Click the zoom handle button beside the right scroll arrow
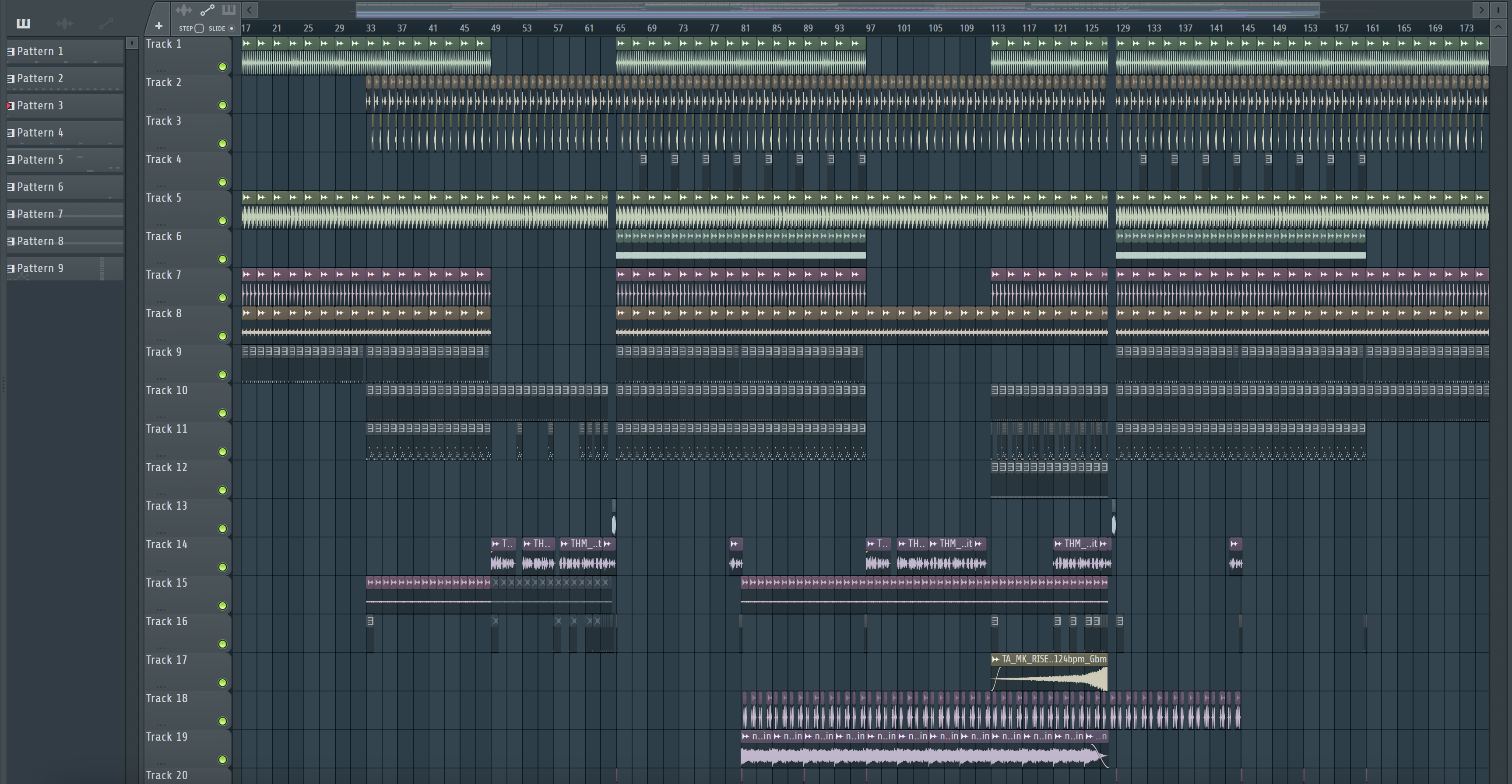 [x=1498, y=10]
